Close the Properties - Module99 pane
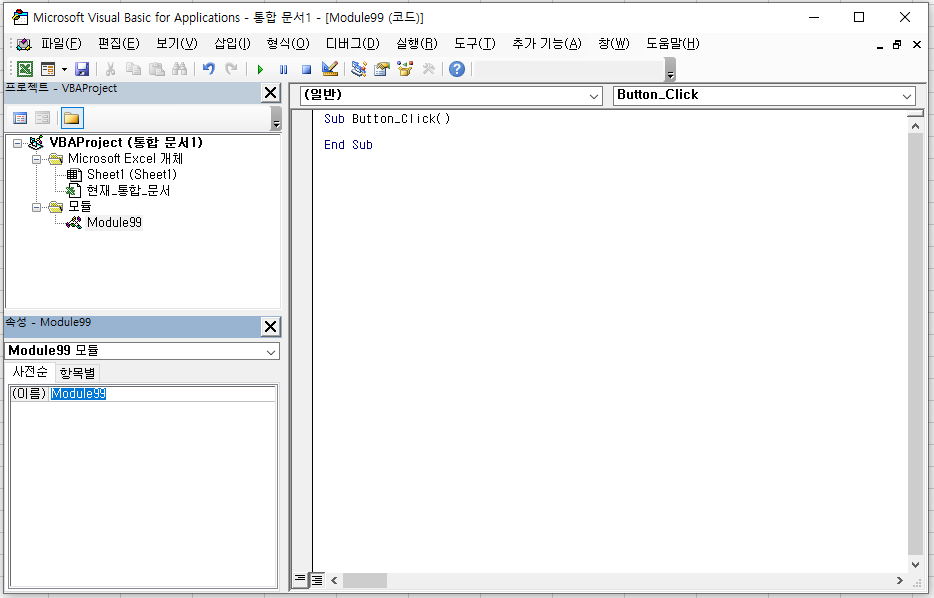 [270, 326]
